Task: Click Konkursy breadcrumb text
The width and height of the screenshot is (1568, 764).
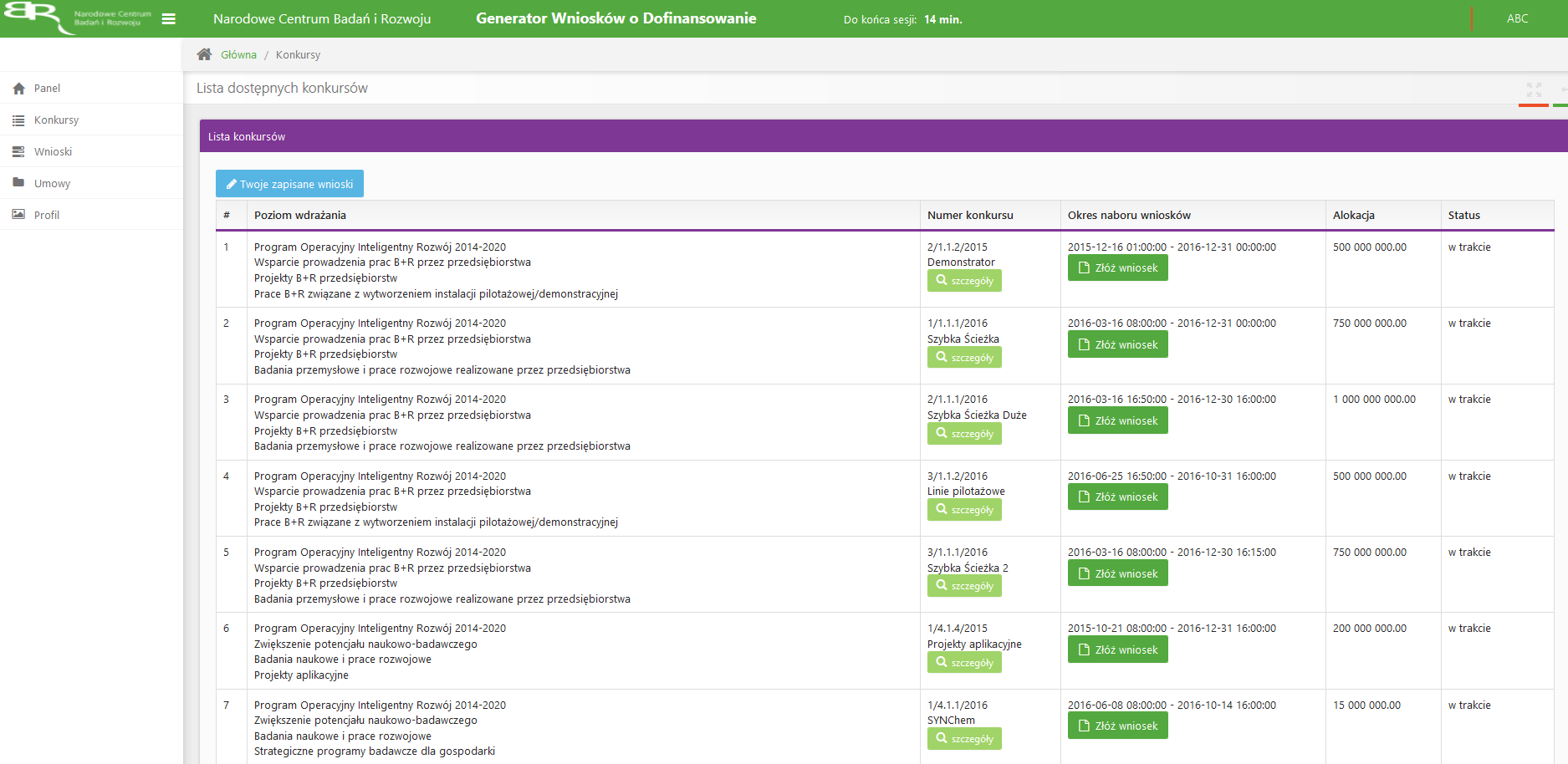Action: pos(298,55)
